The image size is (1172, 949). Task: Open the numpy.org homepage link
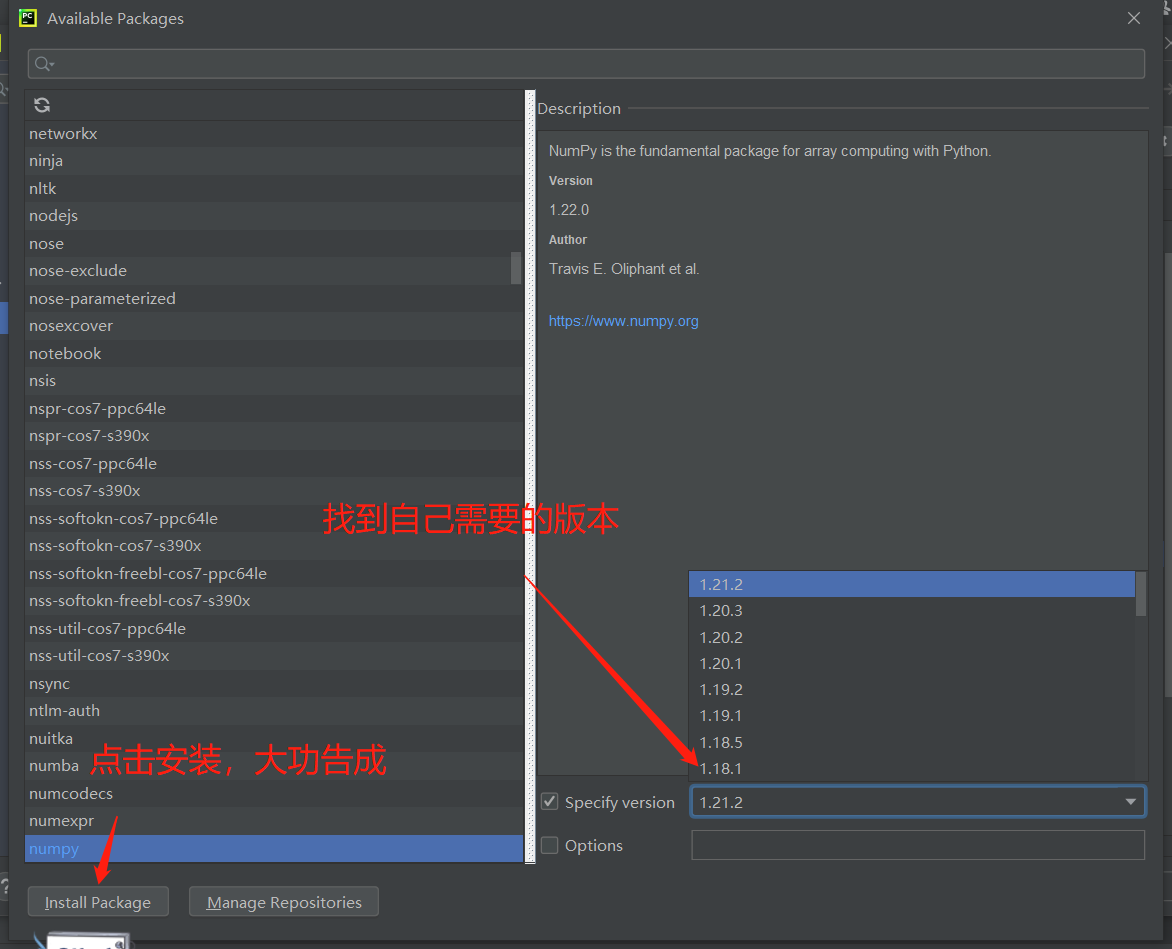coord(623,321)
